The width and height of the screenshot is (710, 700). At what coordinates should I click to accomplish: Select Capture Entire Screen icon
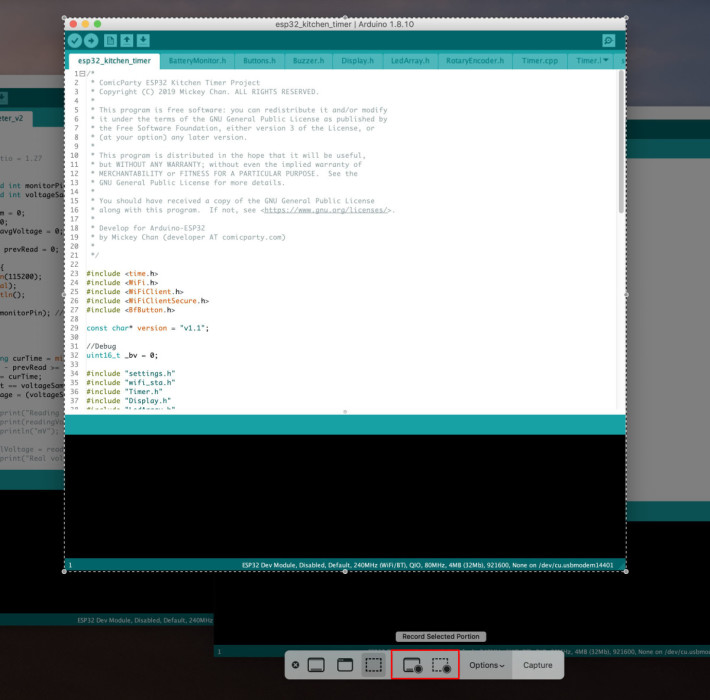point(316,665)
